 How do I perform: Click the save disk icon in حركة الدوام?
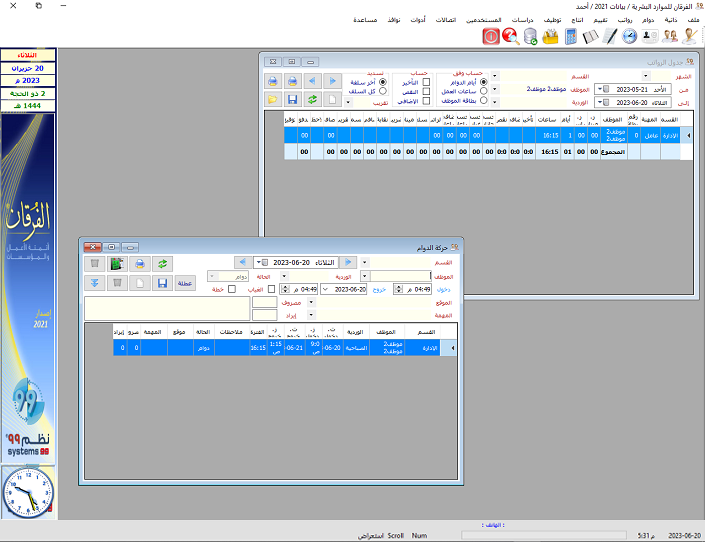click(x=161, y=283)
